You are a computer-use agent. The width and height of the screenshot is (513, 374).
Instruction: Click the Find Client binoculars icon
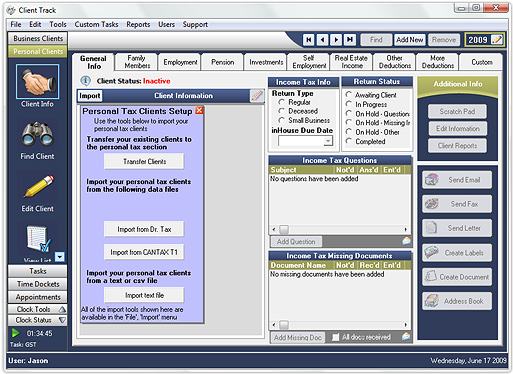coord(37,134)
